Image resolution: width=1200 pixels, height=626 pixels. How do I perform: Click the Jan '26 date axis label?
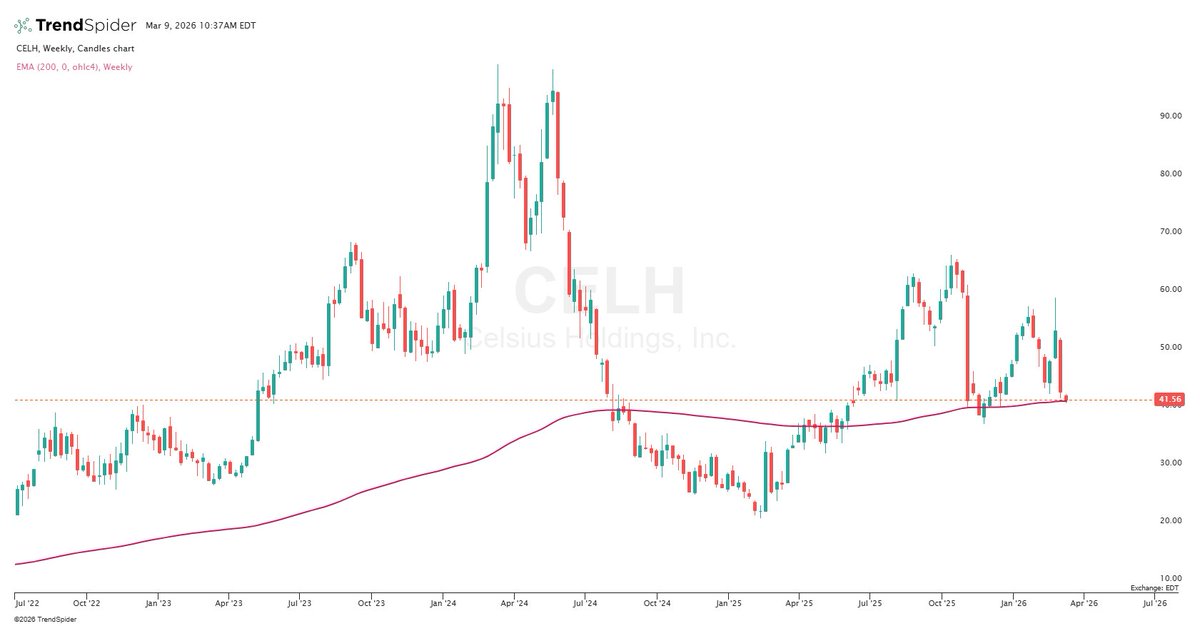1014,603
